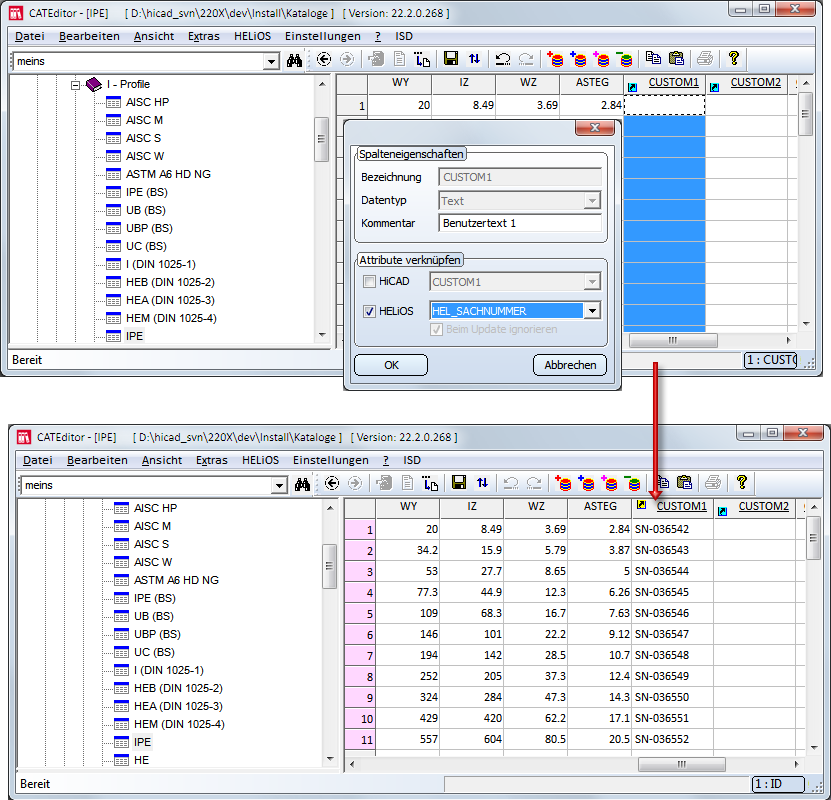Open the Extras menu in upper window
Image resolution: width=831 pixels, height=800 pixels.
[204, 36]
